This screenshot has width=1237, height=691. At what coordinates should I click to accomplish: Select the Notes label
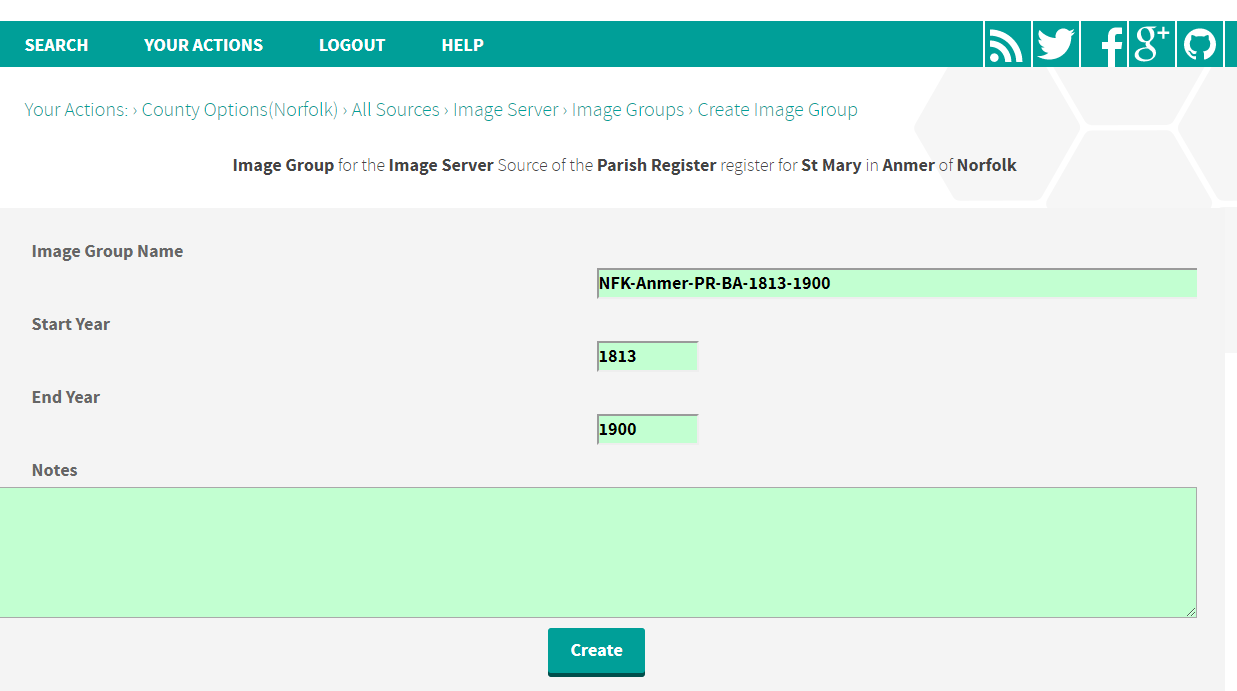click(54, 470)
